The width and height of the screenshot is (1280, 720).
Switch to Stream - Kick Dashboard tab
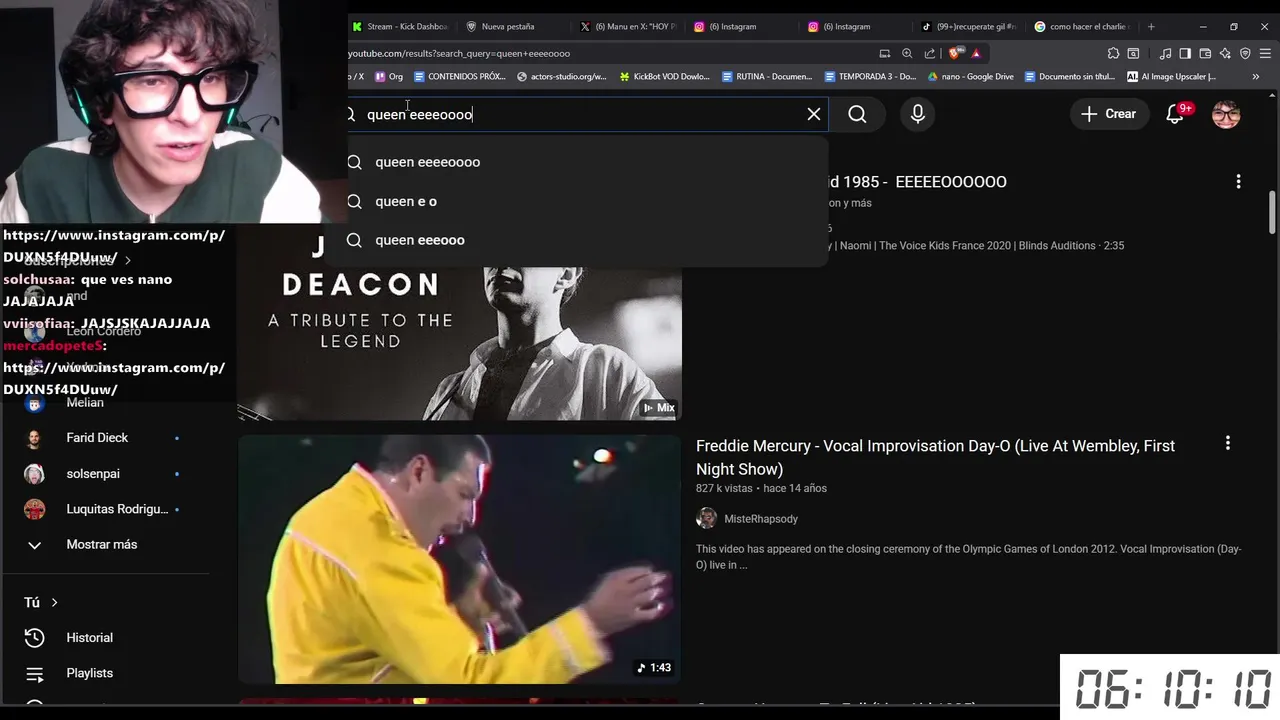coord(400,27)
